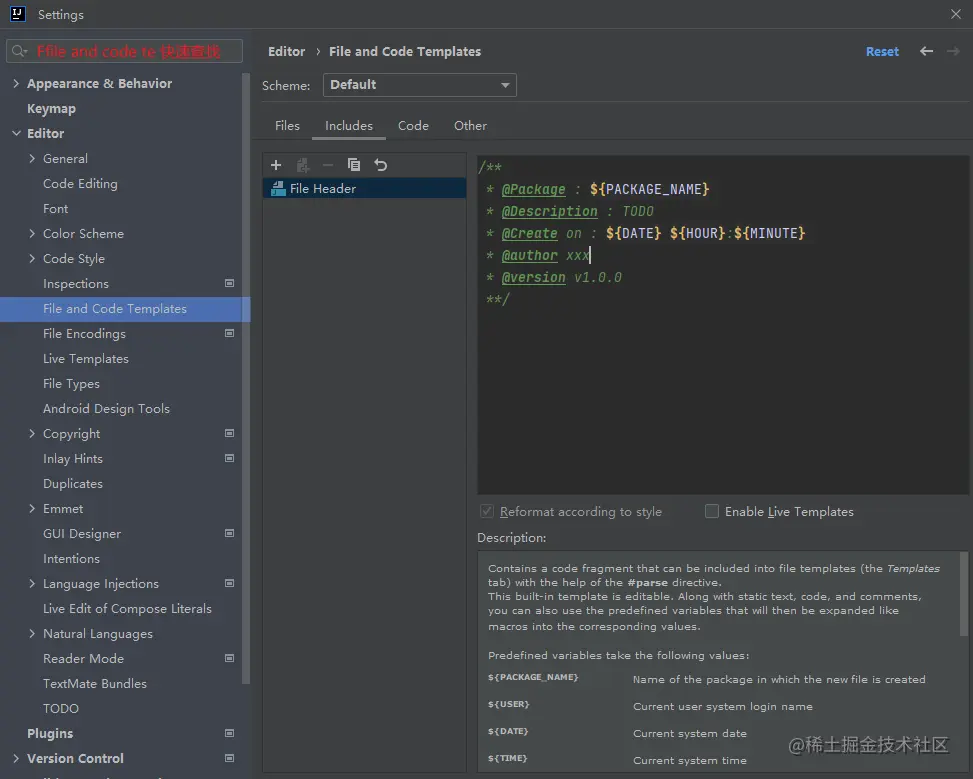Enable Live Templates checkbox

[712, 511]
